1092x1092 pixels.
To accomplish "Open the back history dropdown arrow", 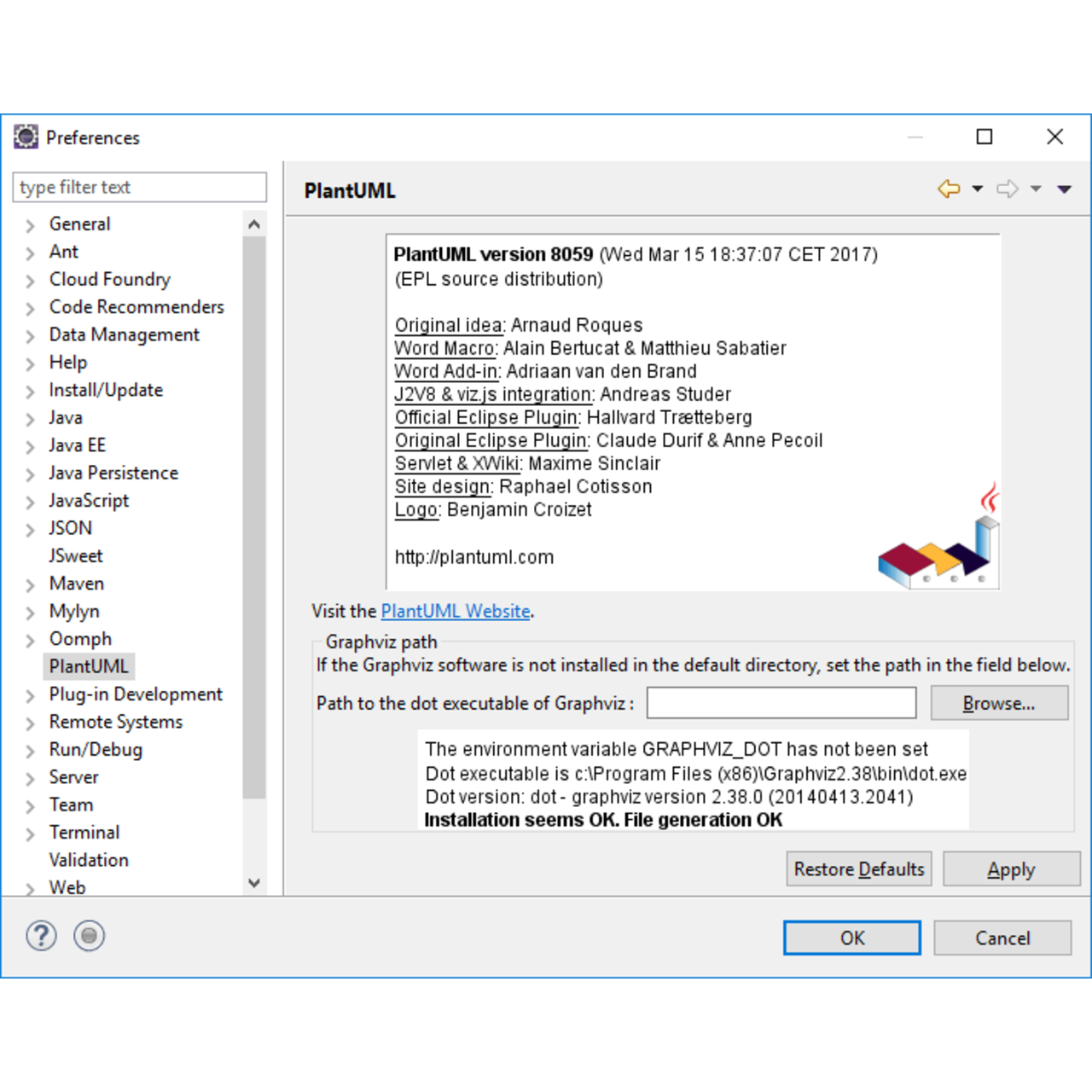I will [978, 189].
